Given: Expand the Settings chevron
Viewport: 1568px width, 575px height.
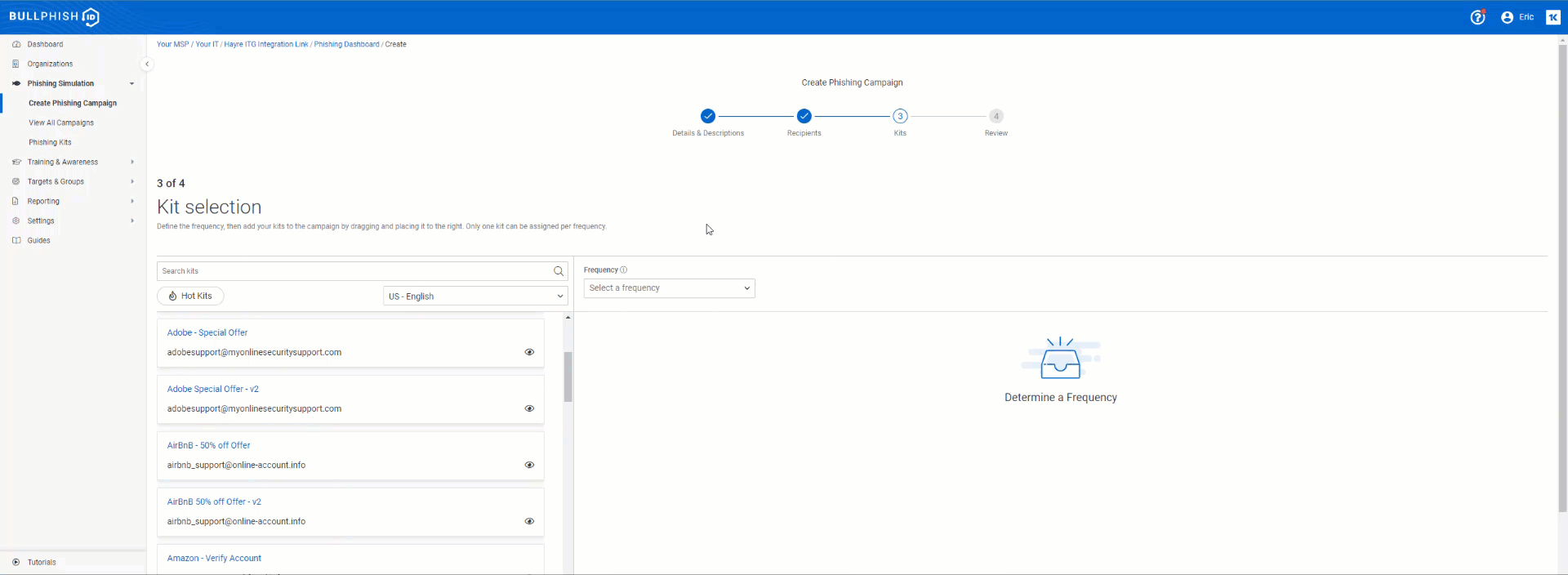Looking at the screenshot, I should tap(132, 221).
